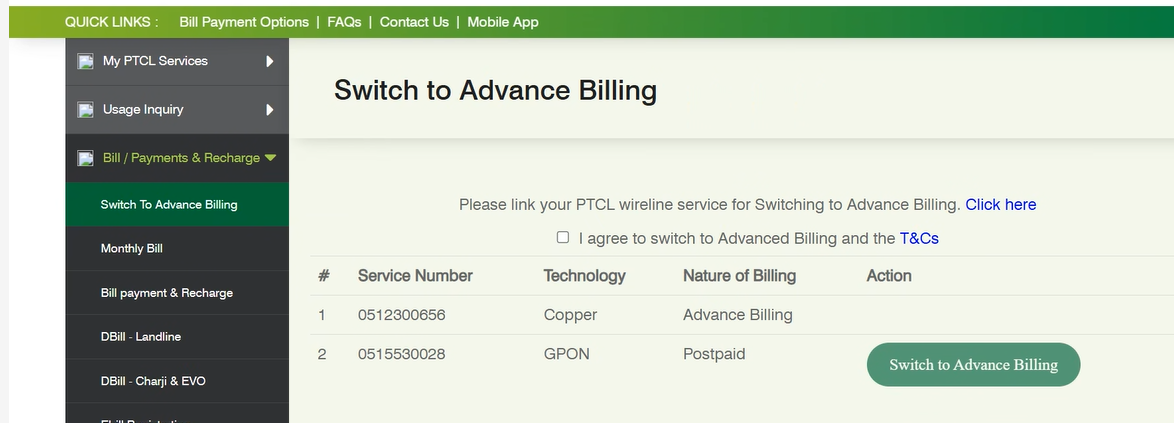
Task: Open Monthly Bill in sidebar
Action: click(x=132, y=248)
